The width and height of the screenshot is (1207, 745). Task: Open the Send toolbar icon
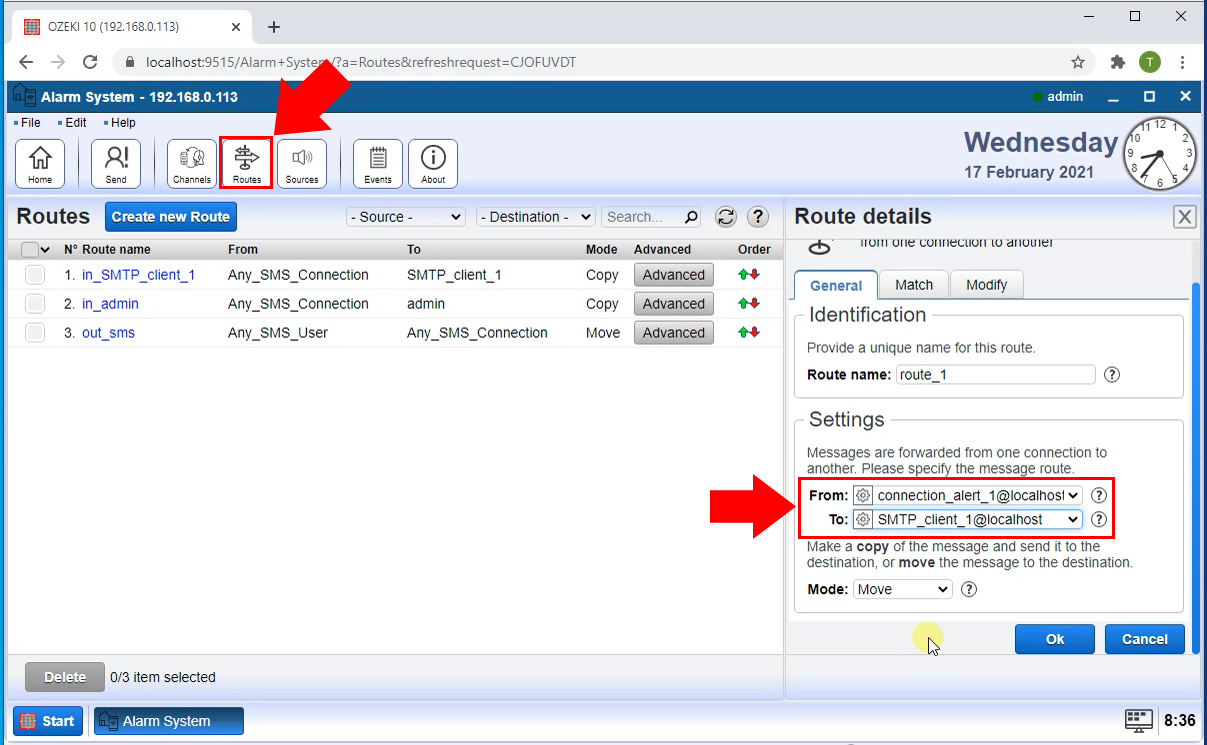pos(116,163)
